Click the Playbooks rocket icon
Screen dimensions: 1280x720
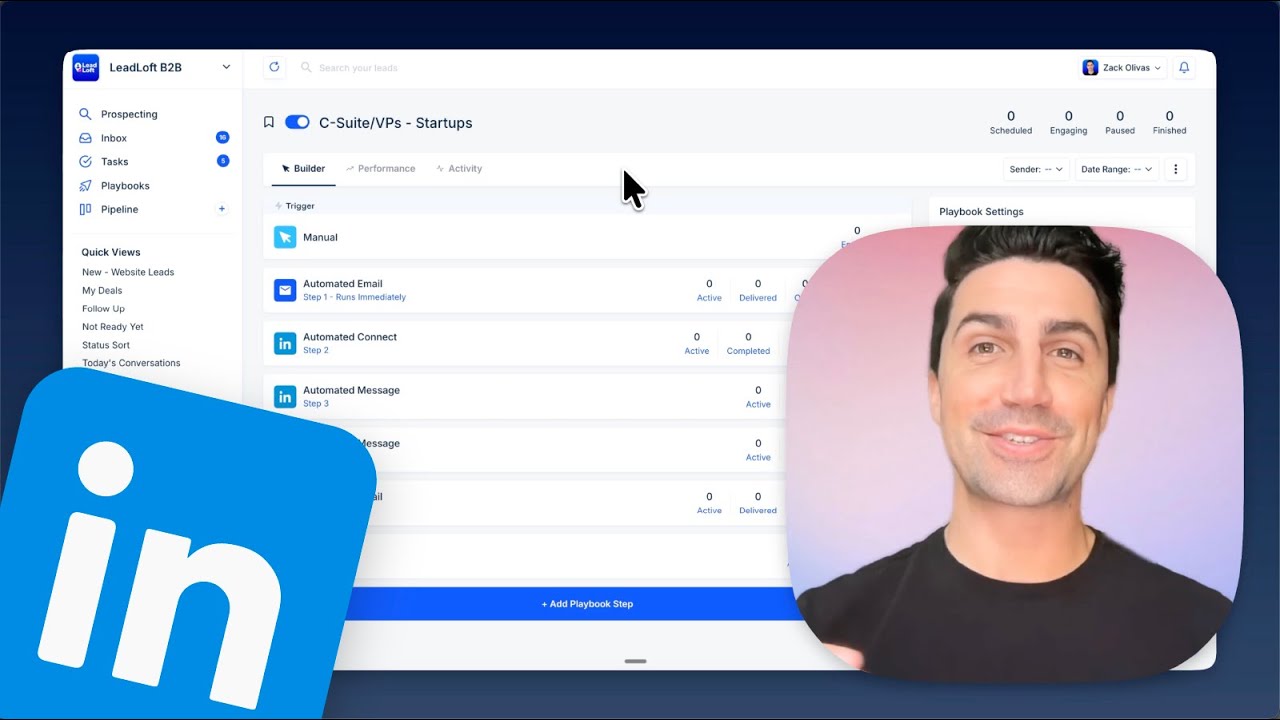click(85, 186)
